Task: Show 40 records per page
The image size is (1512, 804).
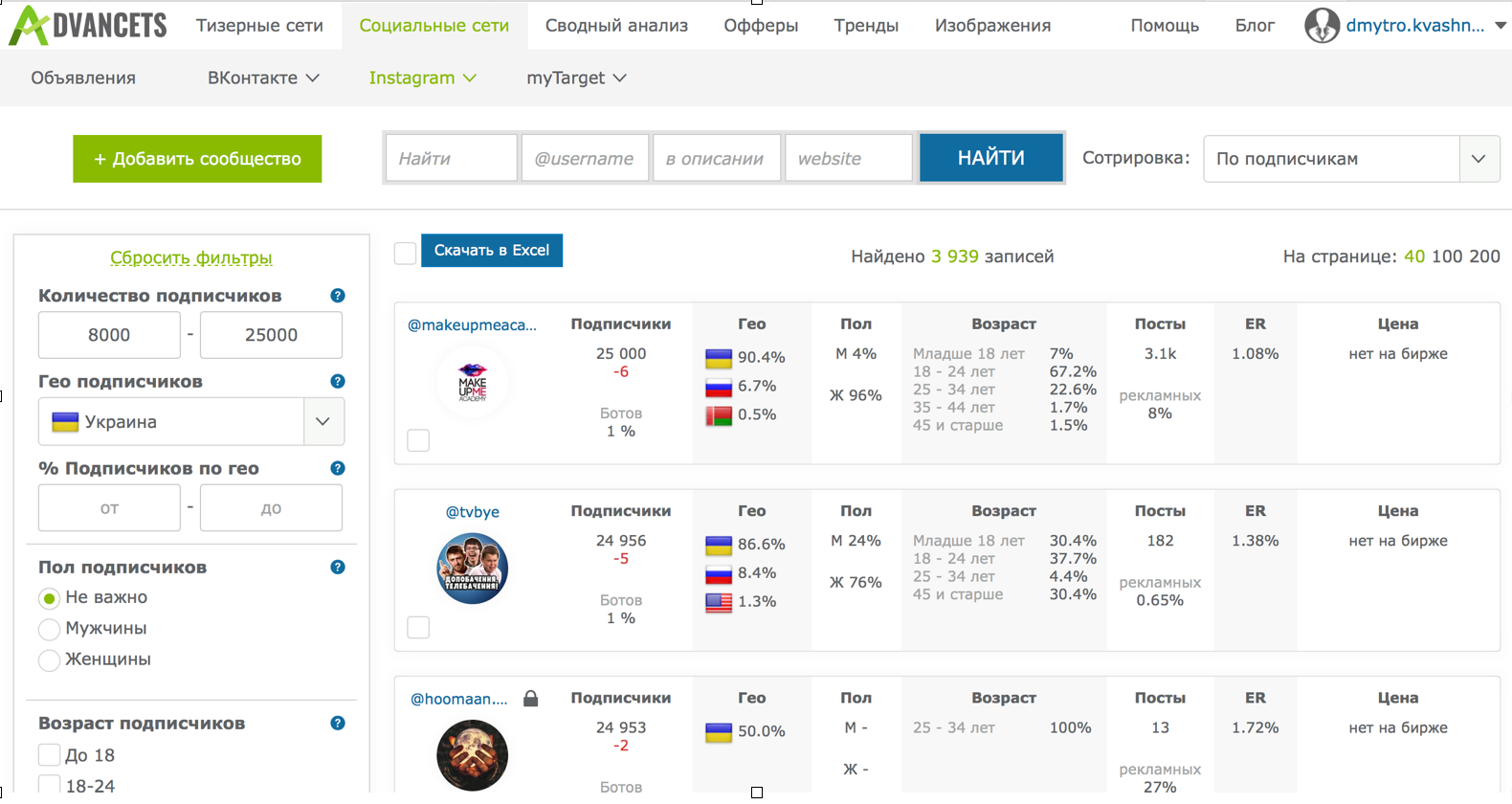Action: (x=1413, y=257)
